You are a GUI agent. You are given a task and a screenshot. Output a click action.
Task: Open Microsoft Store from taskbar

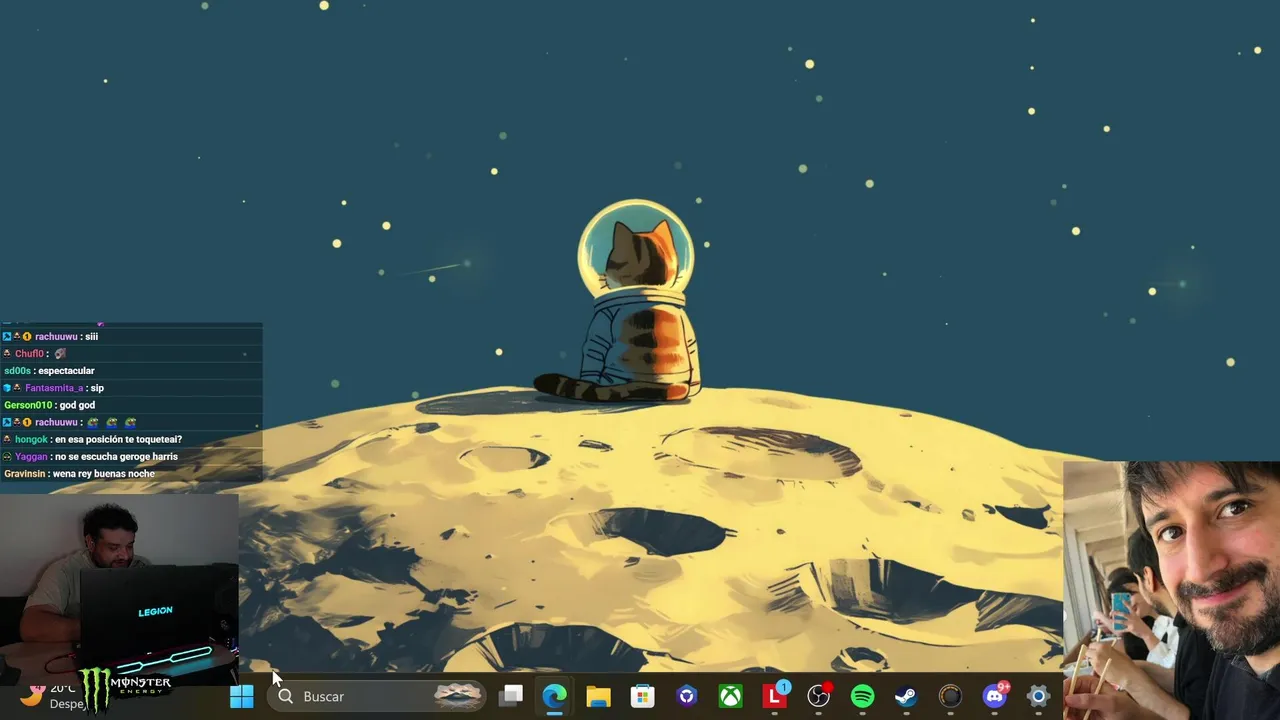point(643,696)
